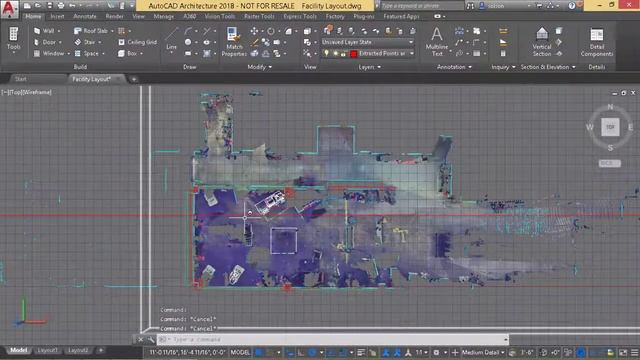Open the Tools palette button
640x360 pixels.
(13, 39)
